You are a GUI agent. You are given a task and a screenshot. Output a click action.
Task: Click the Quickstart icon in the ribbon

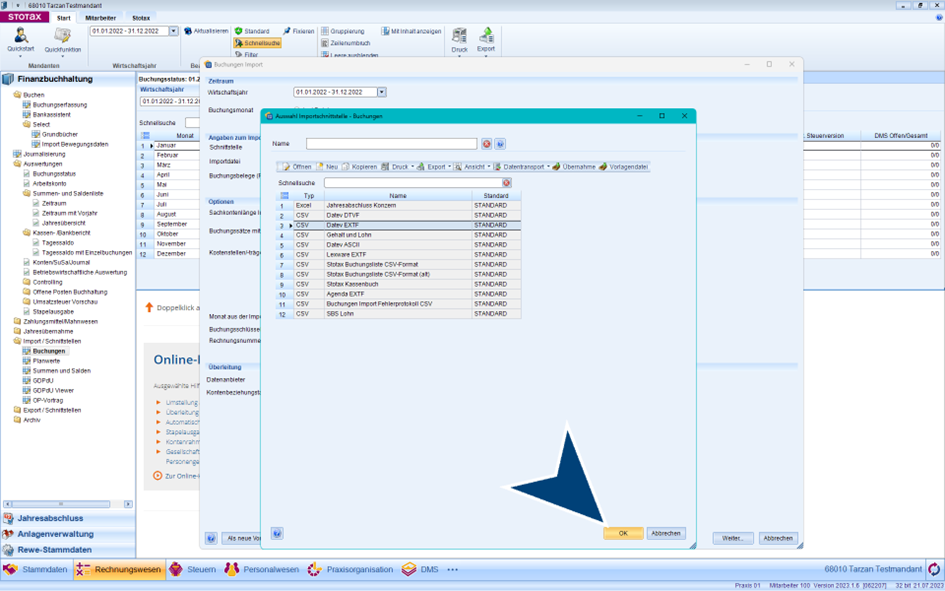[20, 37]
